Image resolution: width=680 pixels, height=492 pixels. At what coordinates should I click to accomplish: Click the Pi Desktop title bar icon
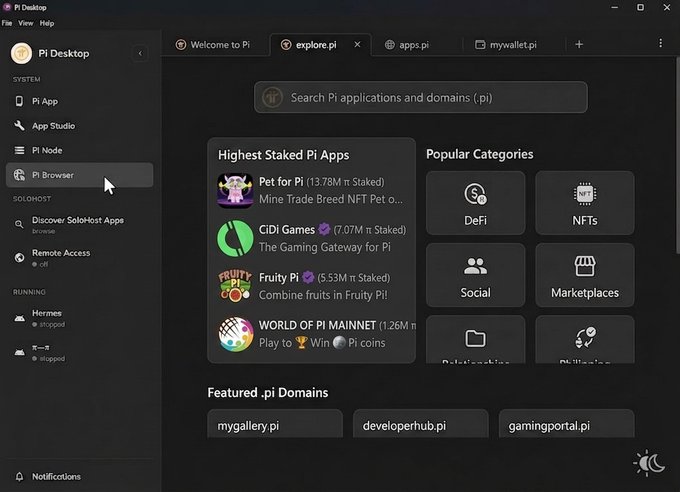click(x=7, y=7)
